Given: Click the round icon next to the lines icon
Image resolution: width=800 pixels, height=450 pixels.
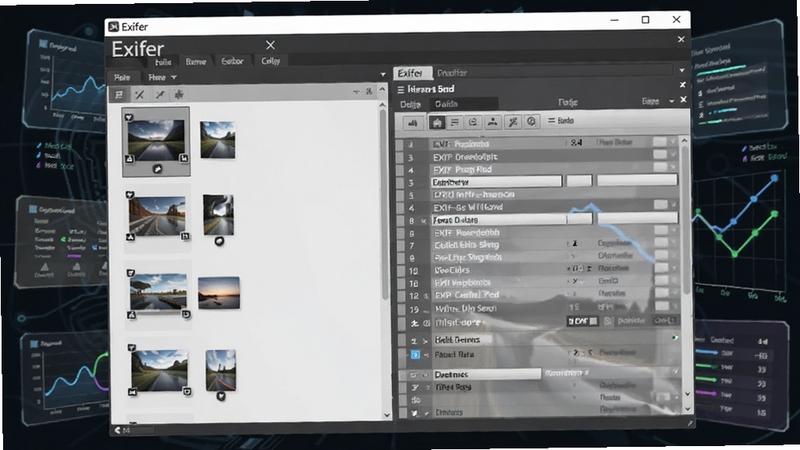Looking at the screenshot, I should [x=473, y=122].
